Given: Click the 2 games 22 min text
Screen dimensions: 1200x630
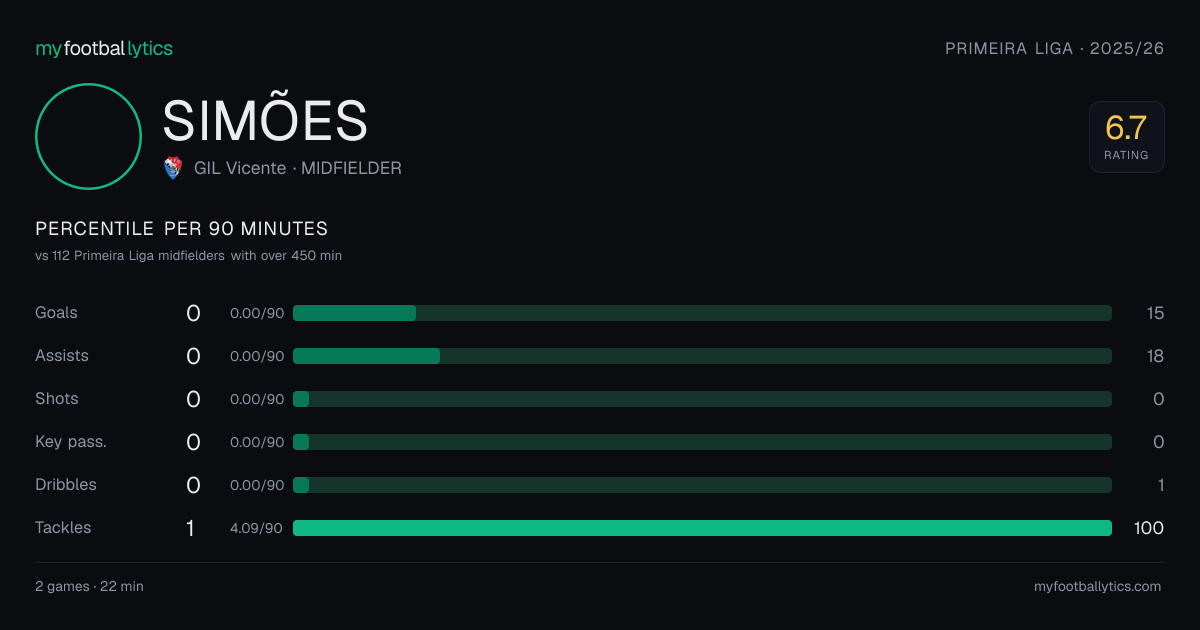Looking at the screenshot, I should pyautogui.click(x=89, y=587).
